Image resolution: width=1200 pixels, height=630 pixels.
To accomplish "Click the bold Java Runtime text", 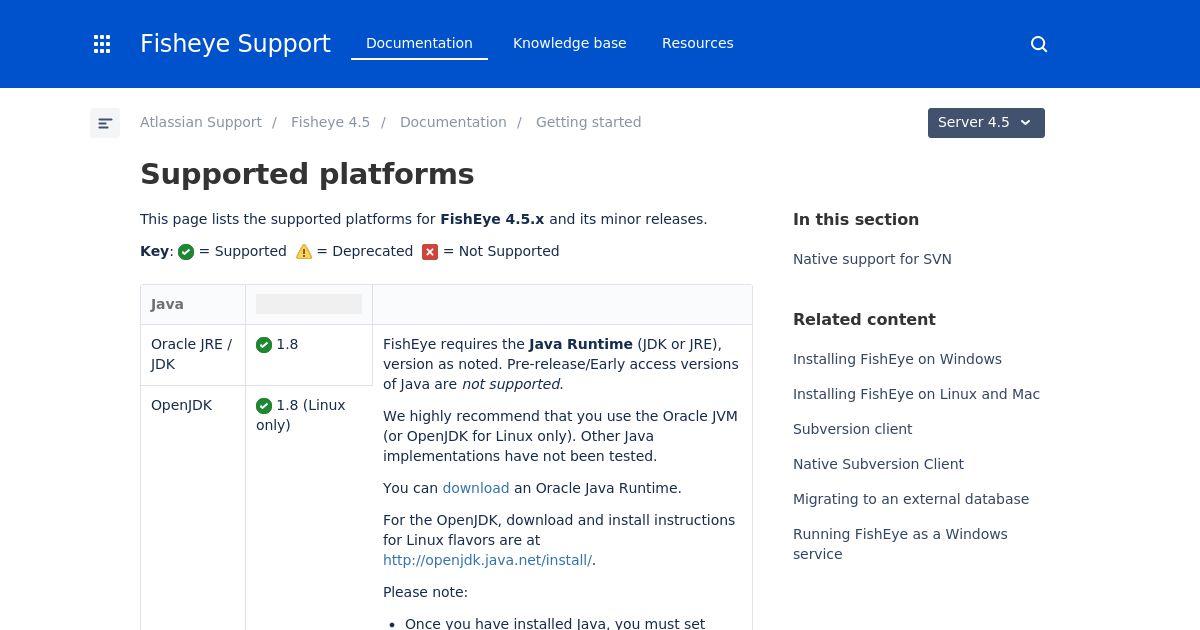I will click(x=581, y=344).
